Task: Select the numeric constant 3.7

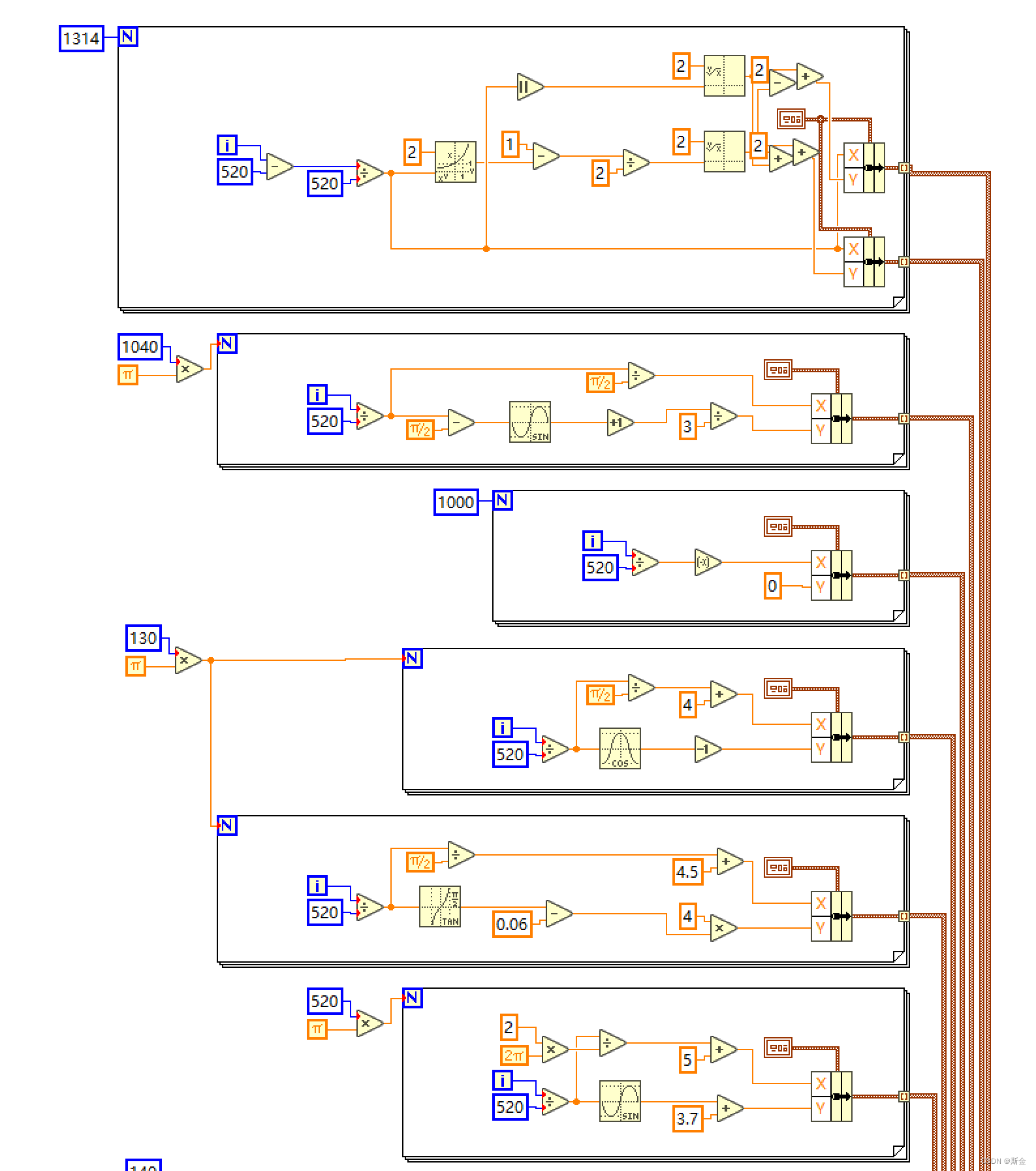Action: (687, 1119)
